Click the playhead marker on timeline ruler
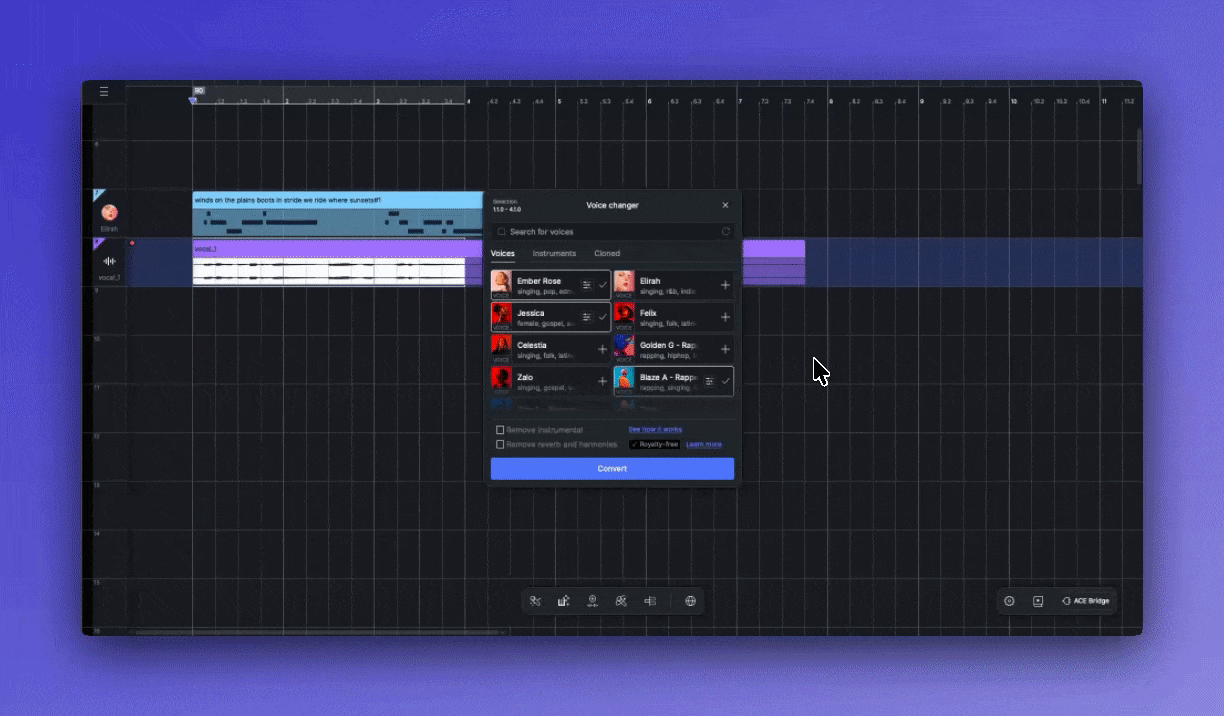Screen dimensions: 1224x716 point(194,100)
